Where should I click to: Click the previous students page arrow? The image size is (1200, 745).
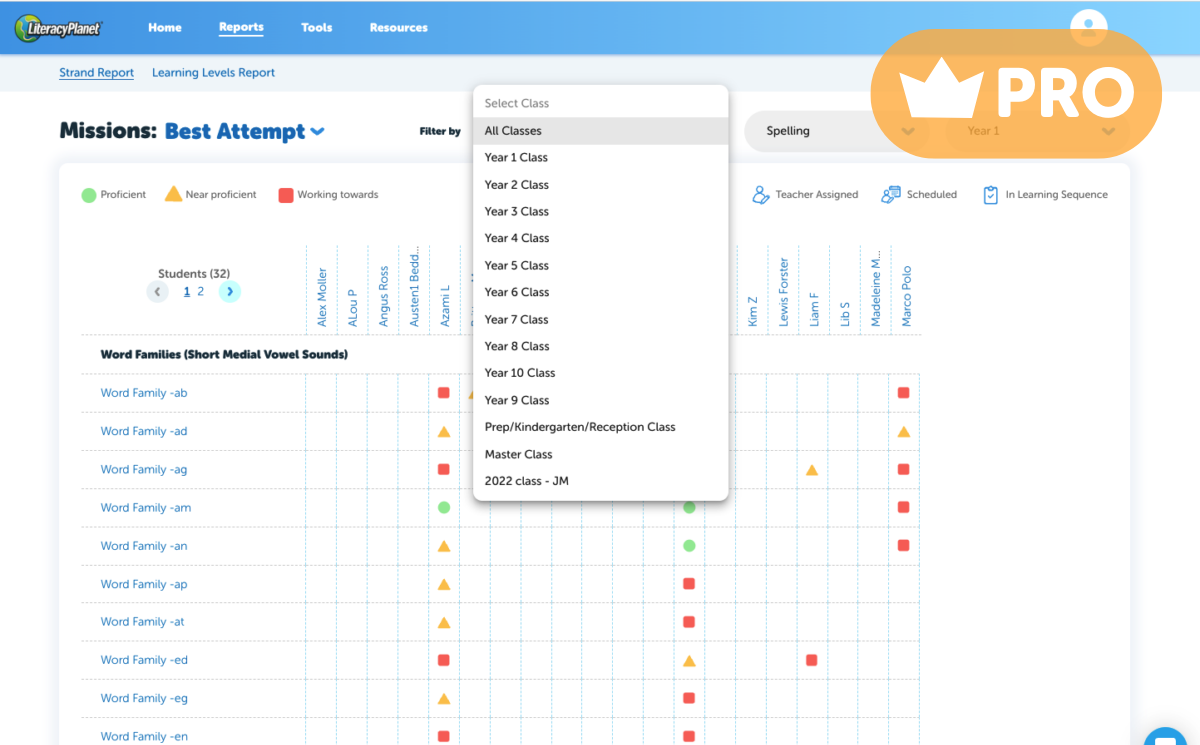coord(158,292)
